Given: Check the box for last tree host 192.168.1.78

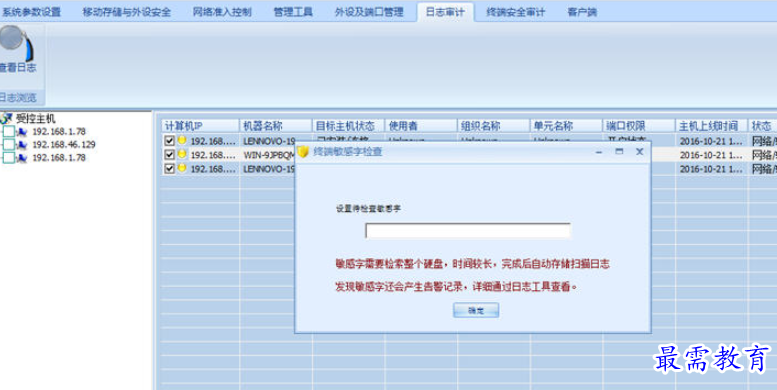Looking at the screenshot, I should pos(9,158).
